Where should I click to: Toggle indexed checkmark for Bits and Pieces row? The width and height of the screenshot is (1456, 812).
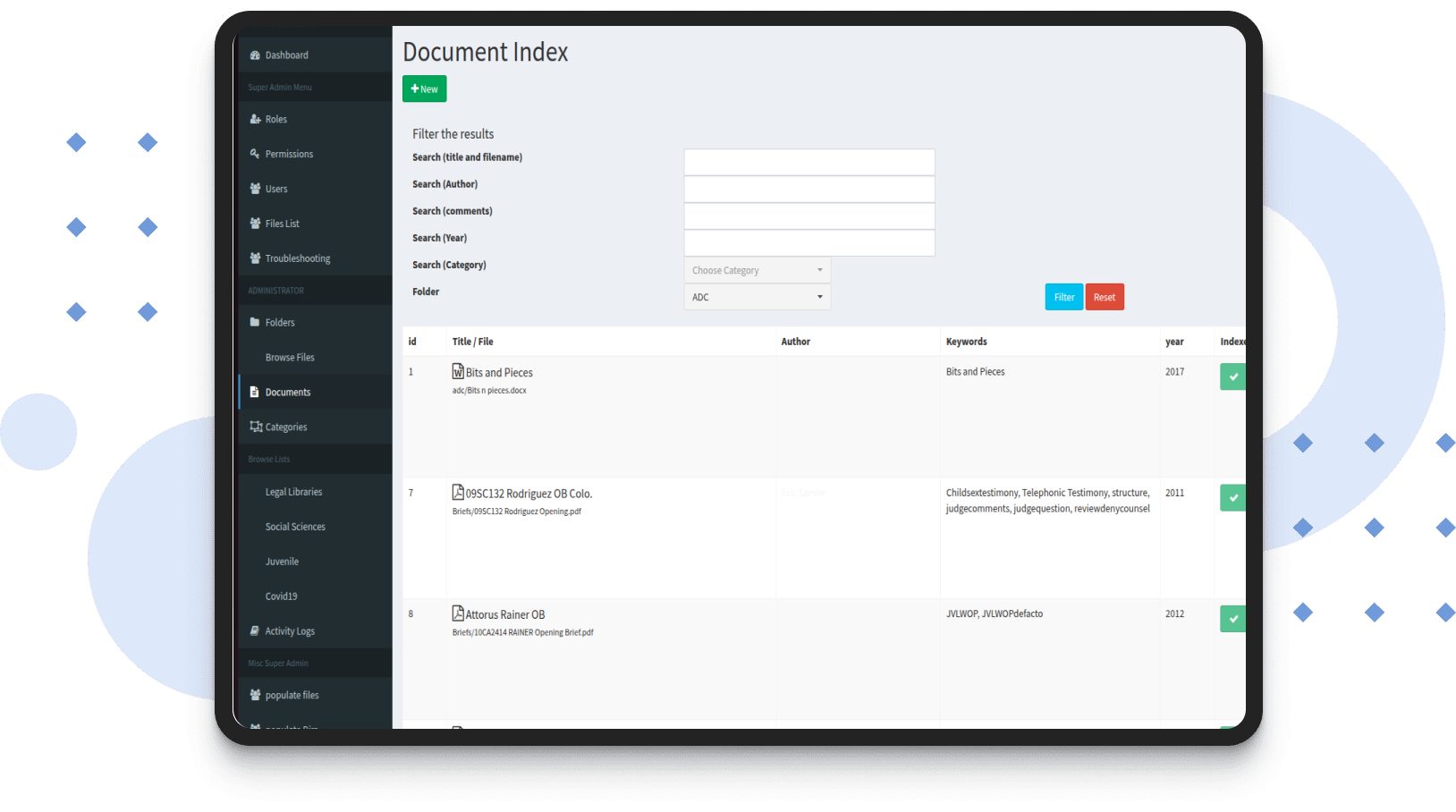click(1232, 376)
